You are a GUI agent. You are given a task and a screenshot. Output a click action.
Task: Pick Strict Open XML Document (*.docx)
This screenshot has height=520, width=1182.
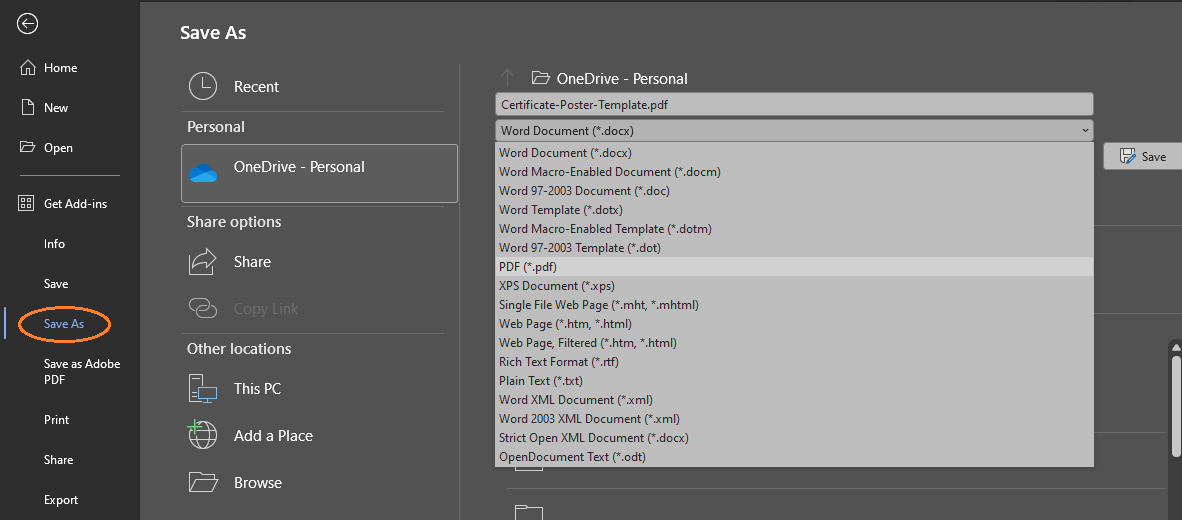coord(794,438)
